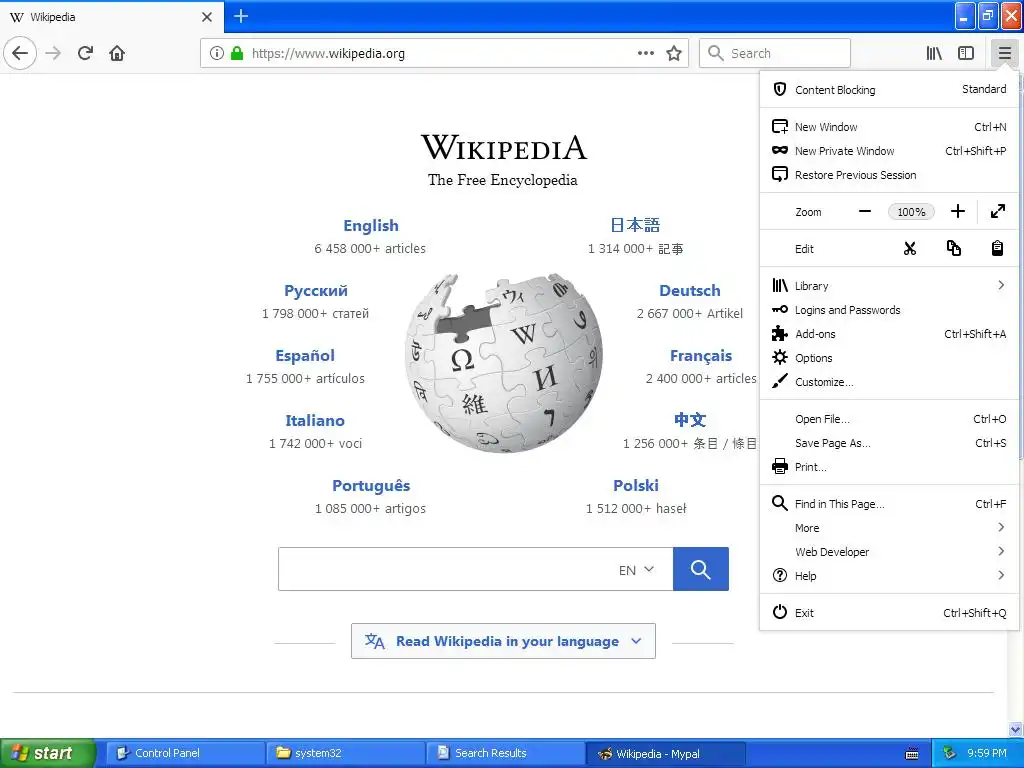Click the taskbar keyboard icon
This screenshot has width=1024, height=768.
(912, 754)
